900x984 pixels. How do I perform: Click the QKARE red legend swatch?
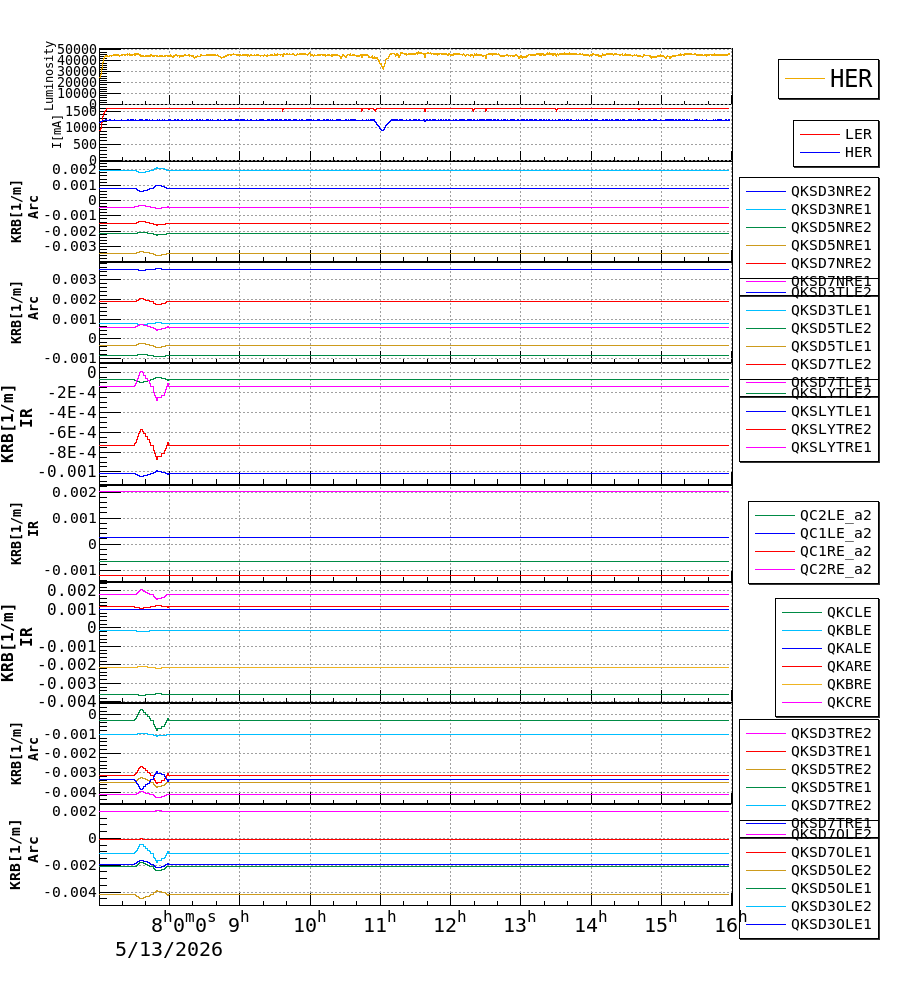click(x=801, y=666)
